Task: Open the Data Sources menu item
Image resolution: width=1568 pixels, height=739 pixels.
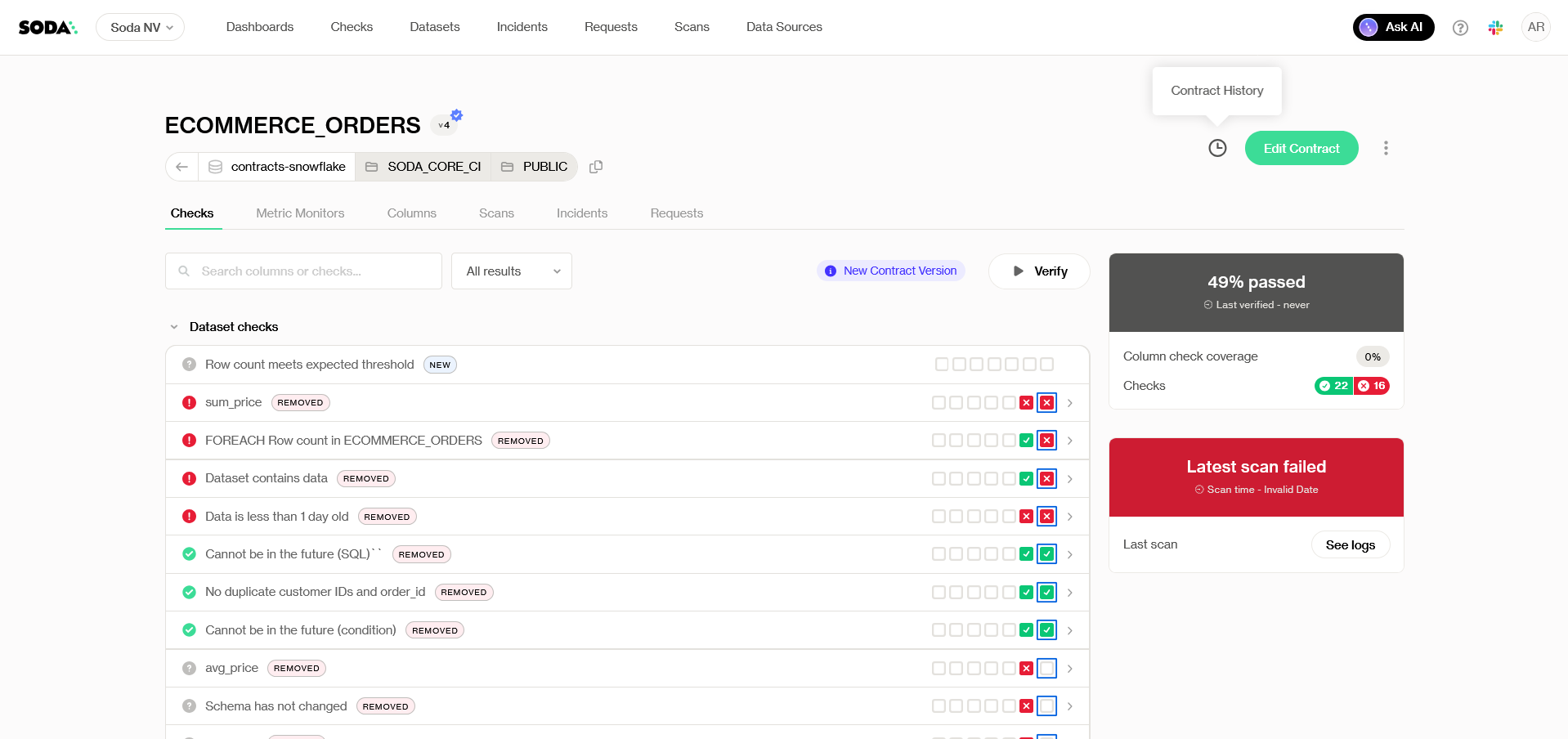Action: 783,27
